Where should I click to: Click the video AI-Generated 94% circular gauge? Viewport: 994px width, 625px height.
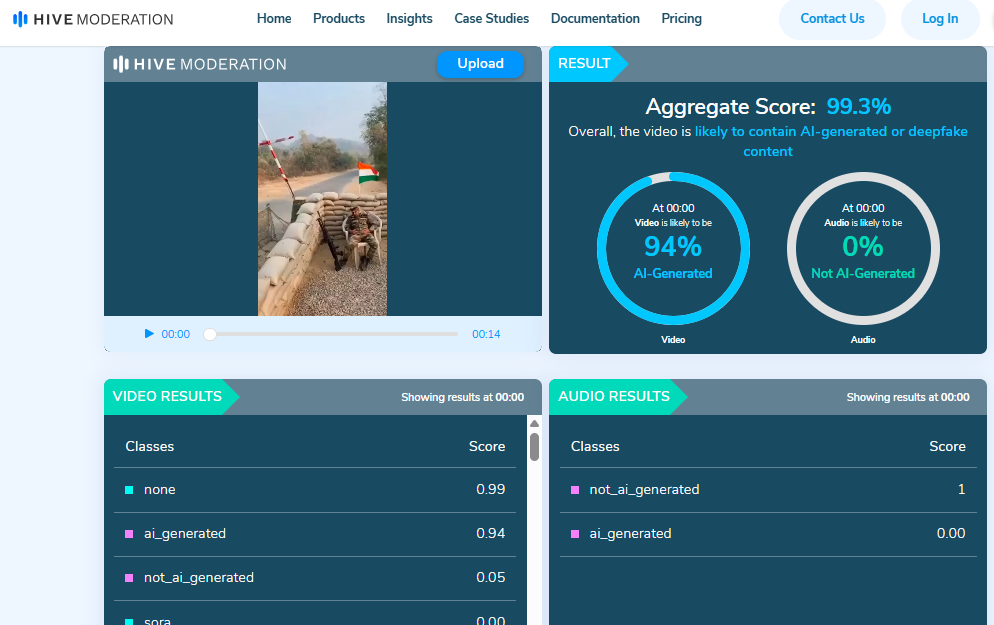pyautogui.click(x=673, y=248)
